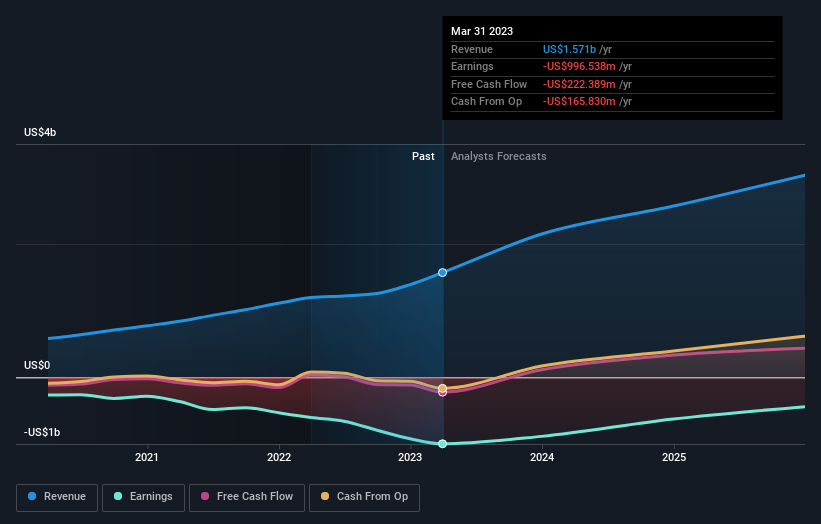
Task: Select the Past section label
Action: pos(423,156)
